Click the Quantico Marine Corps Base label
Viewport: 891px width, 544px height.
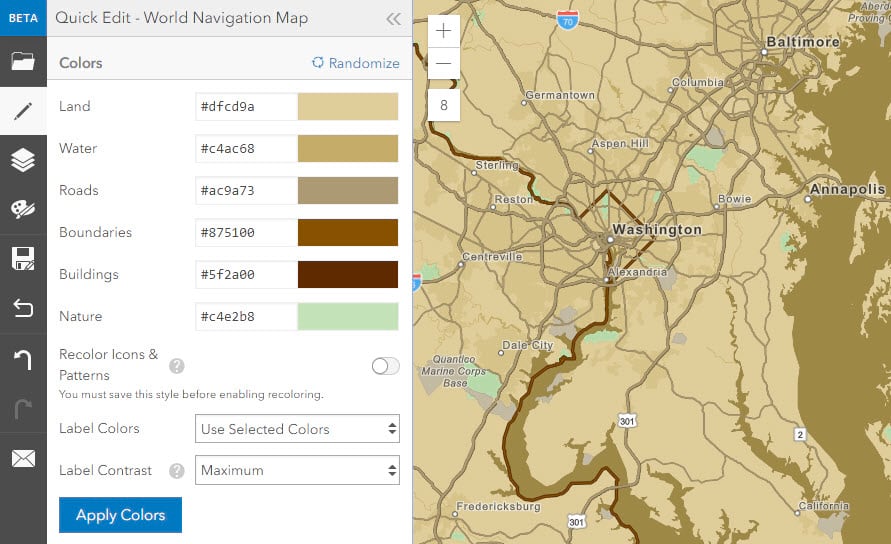click(454, 371)
